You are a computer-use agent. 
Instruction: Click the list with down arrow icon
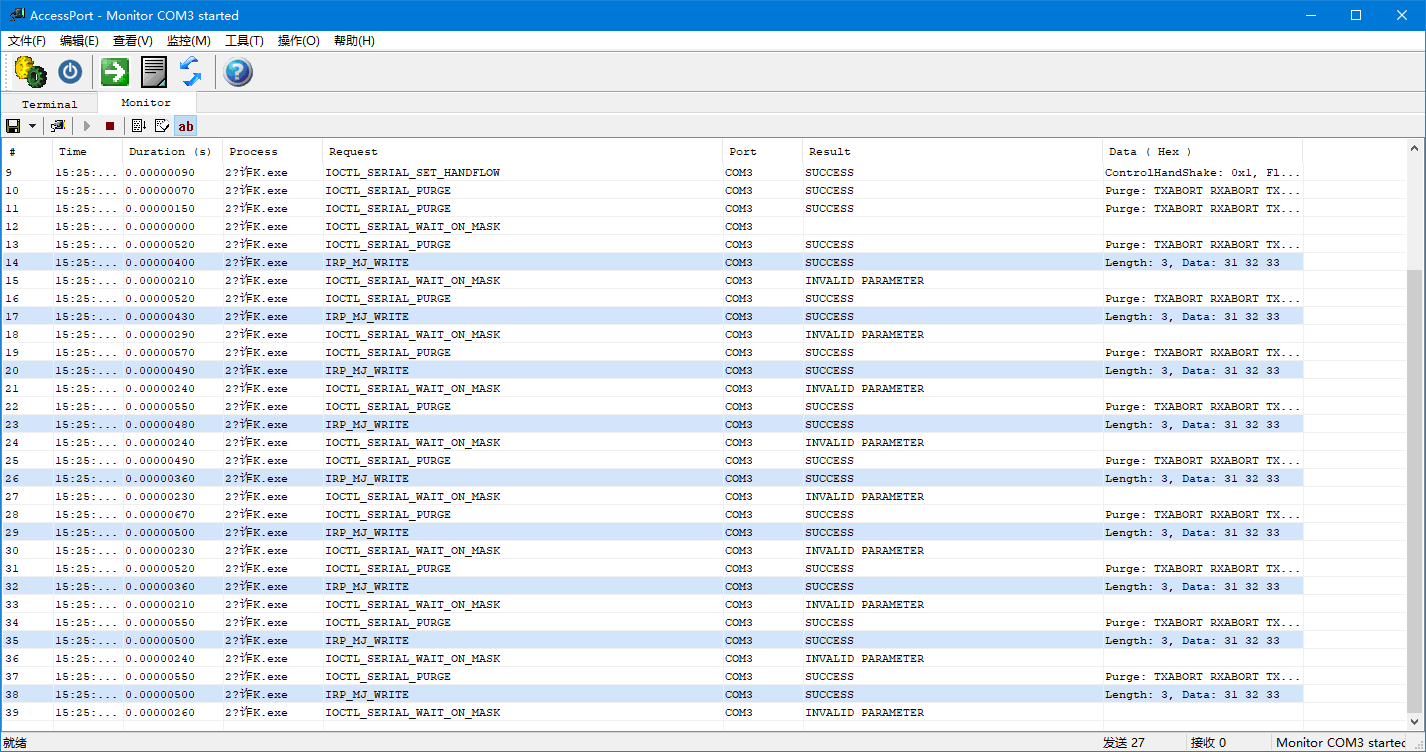139,126
